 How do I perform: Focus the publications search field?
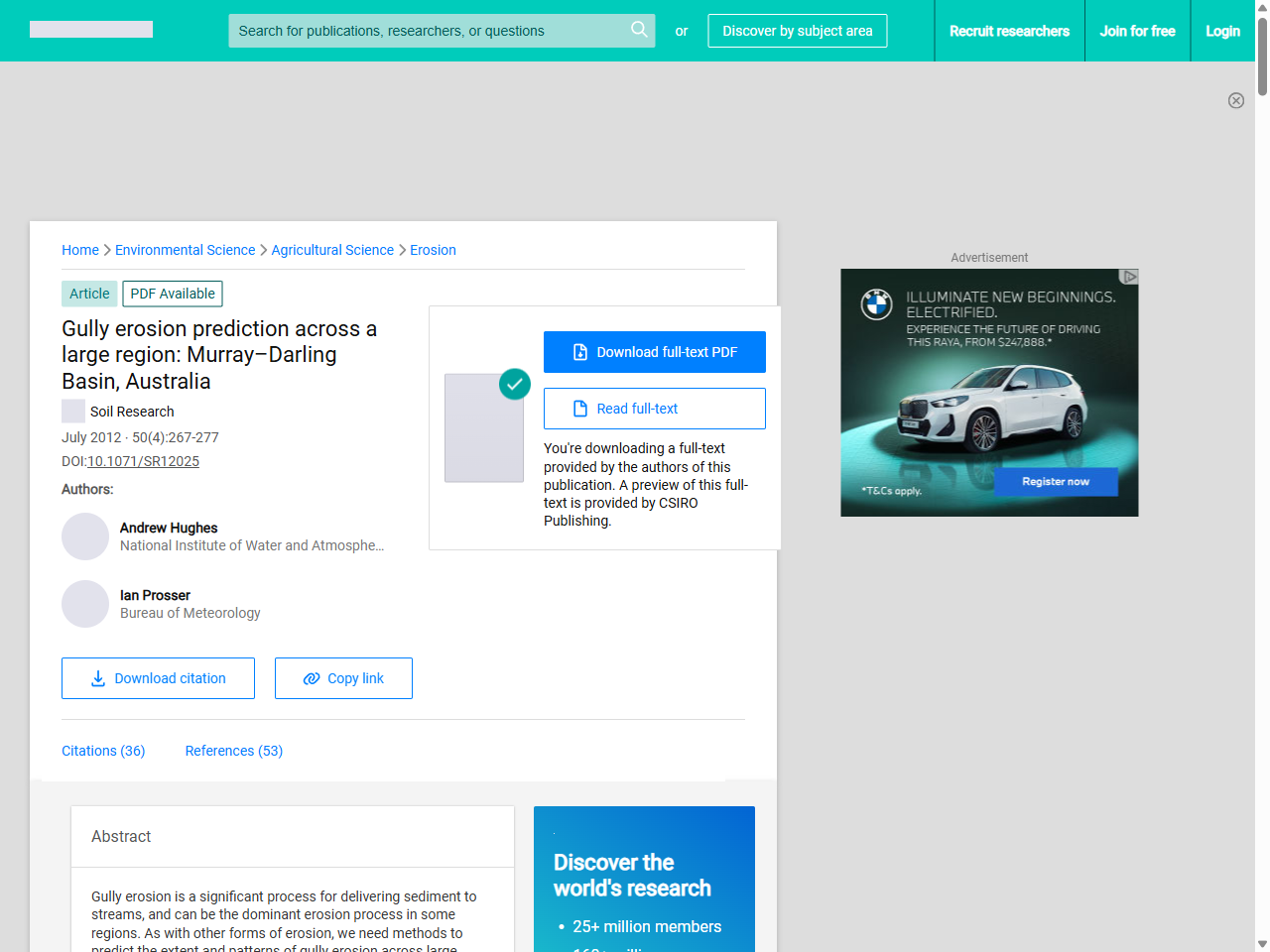click(x=427, y=31)
